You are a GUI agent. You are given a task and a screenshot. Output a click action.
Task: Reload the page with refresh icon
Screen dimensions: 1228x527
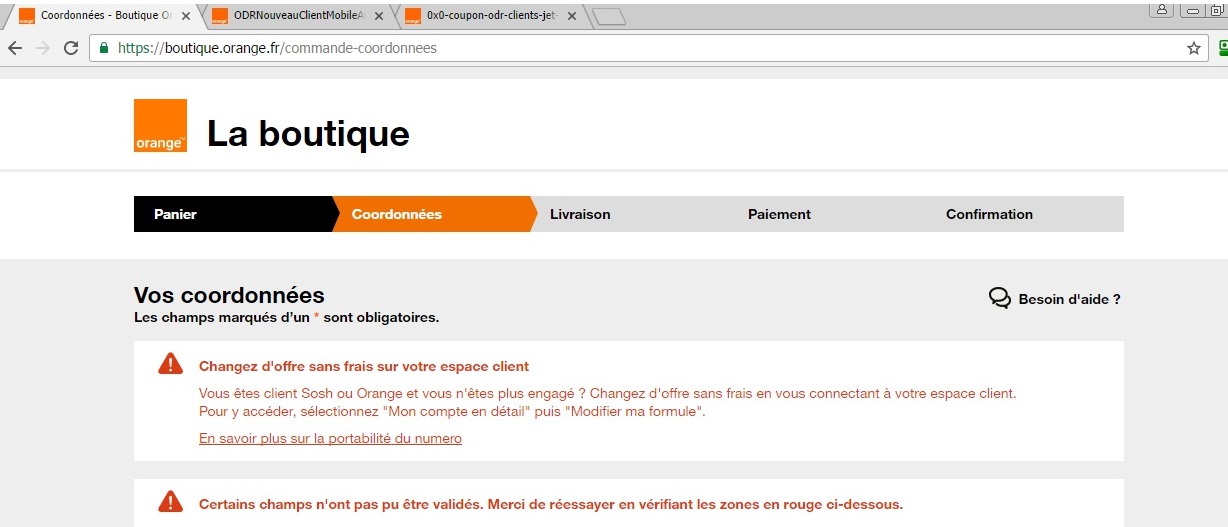(x=71, y=48)
